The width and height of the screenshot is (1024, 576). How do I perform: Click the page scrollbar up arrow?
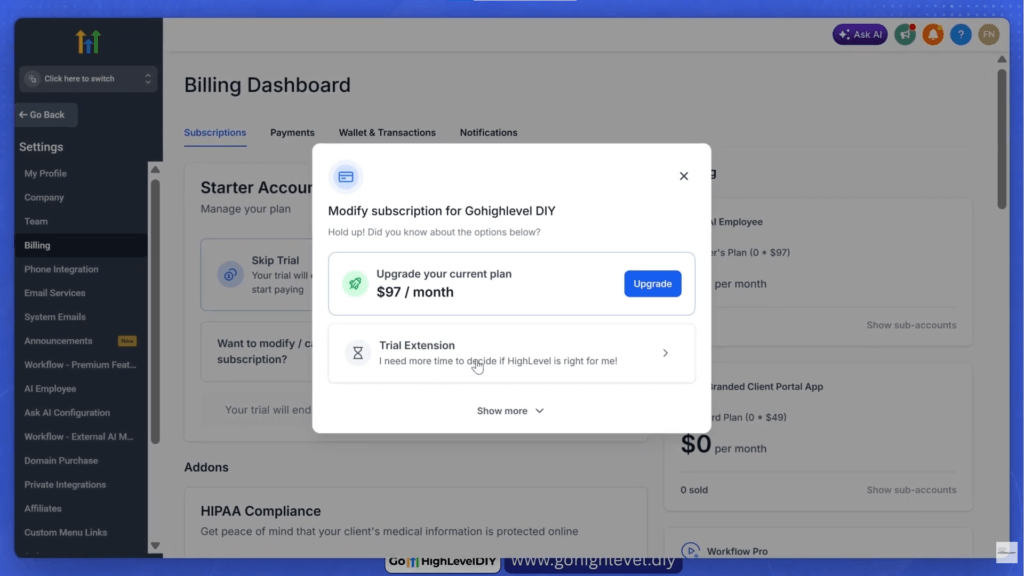(1002, 59)
